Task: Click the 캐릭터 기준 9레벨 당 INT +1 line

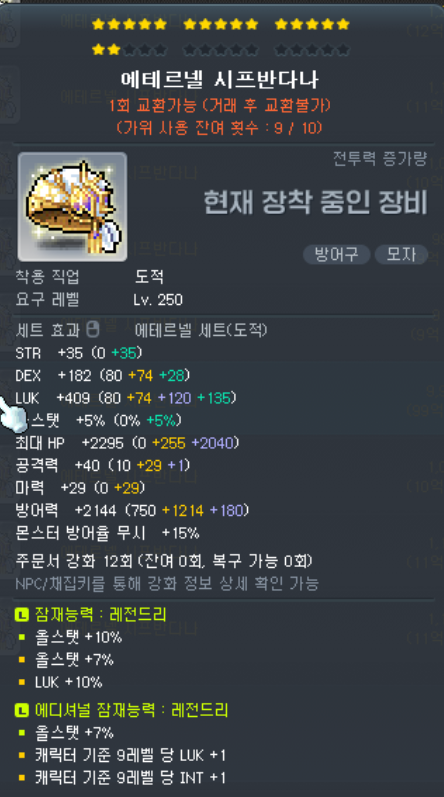Action: coord(130,778)
